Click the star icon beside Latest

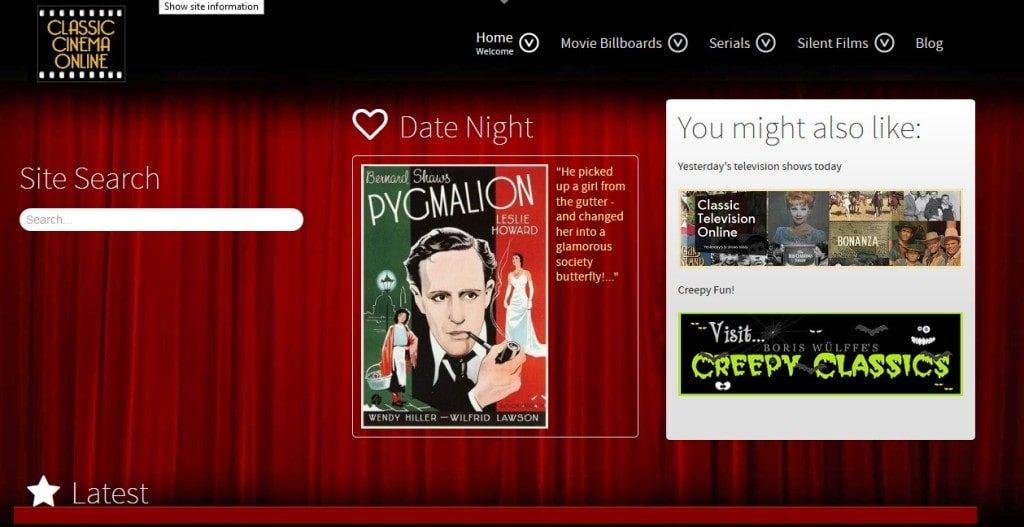tap(44, 491)
